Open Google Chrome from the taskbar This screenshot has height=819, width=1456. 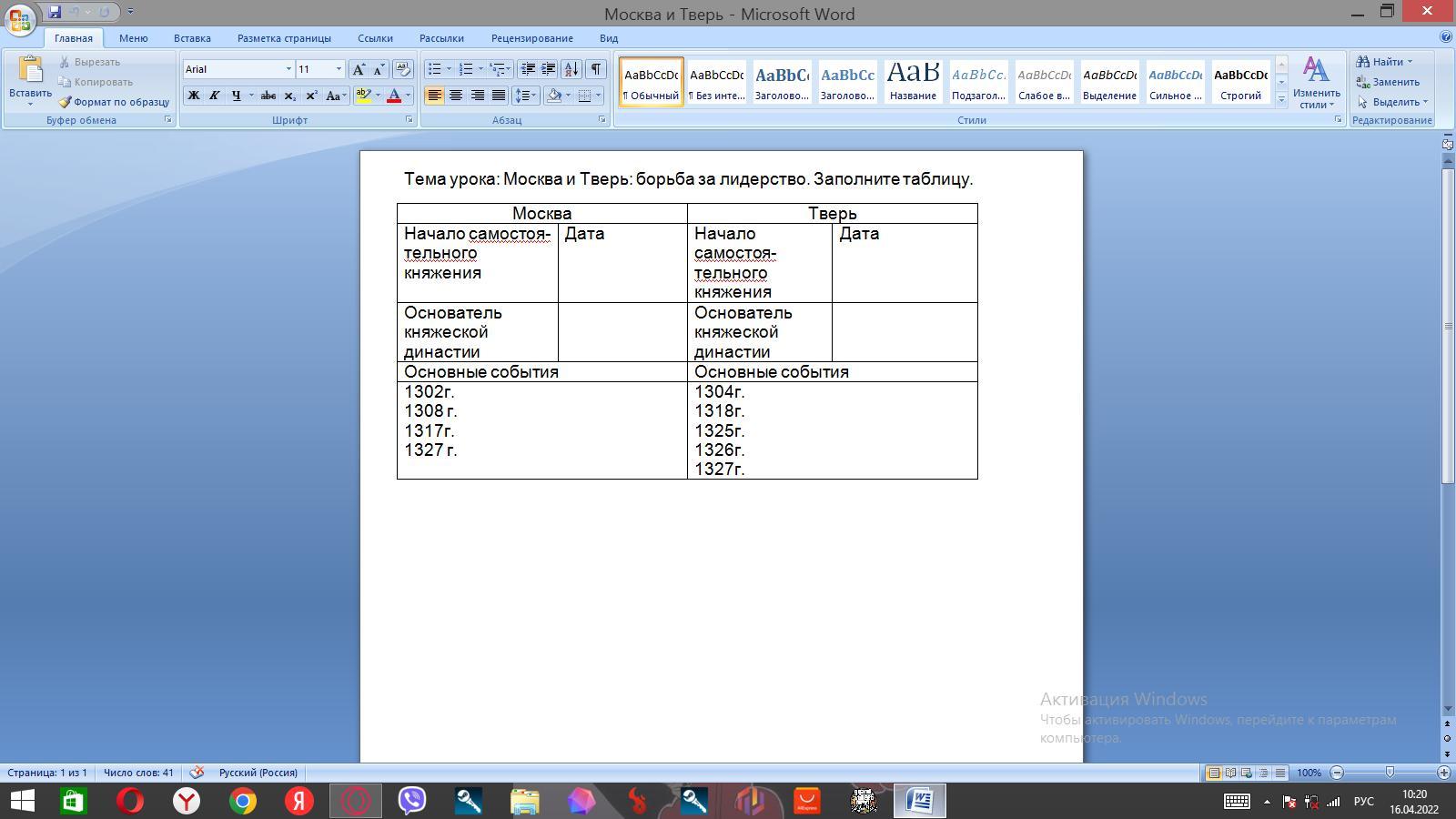243,801
